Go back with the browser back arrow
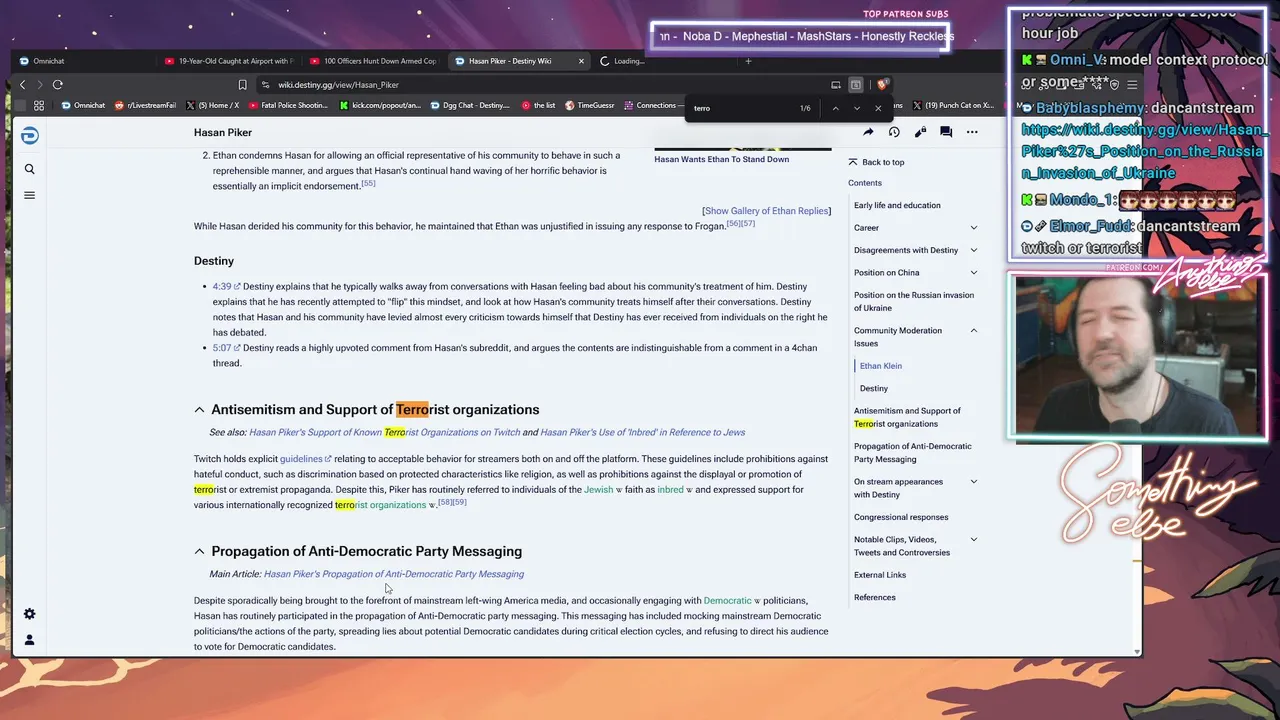The image size is (1280, 720). click(x=22, y=85)
